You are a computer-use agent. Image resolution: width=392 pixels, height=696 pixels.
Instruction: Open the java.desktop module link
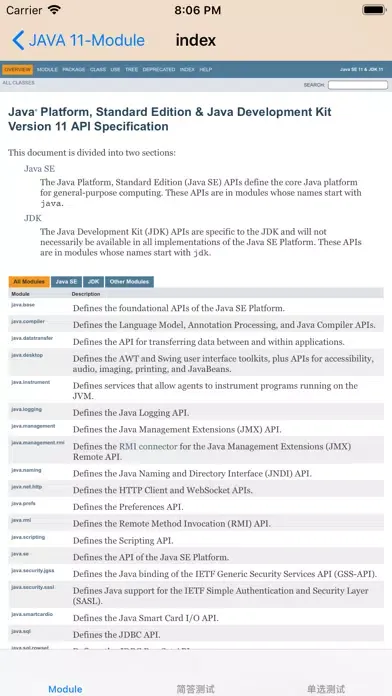click(27, 355)
